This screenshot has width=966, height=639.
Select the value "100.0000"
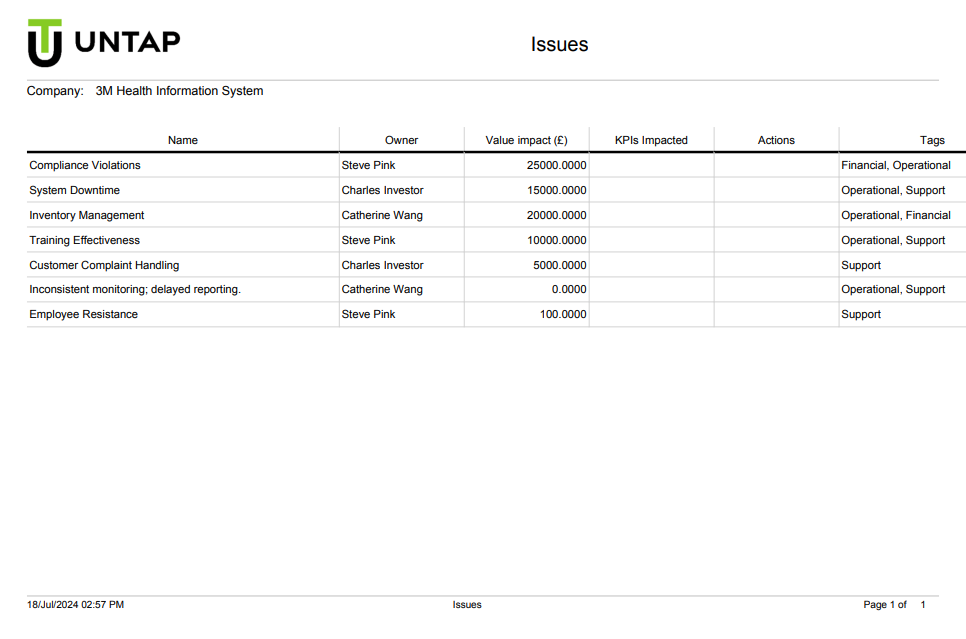pyautogui.click(x=563, y=314)
